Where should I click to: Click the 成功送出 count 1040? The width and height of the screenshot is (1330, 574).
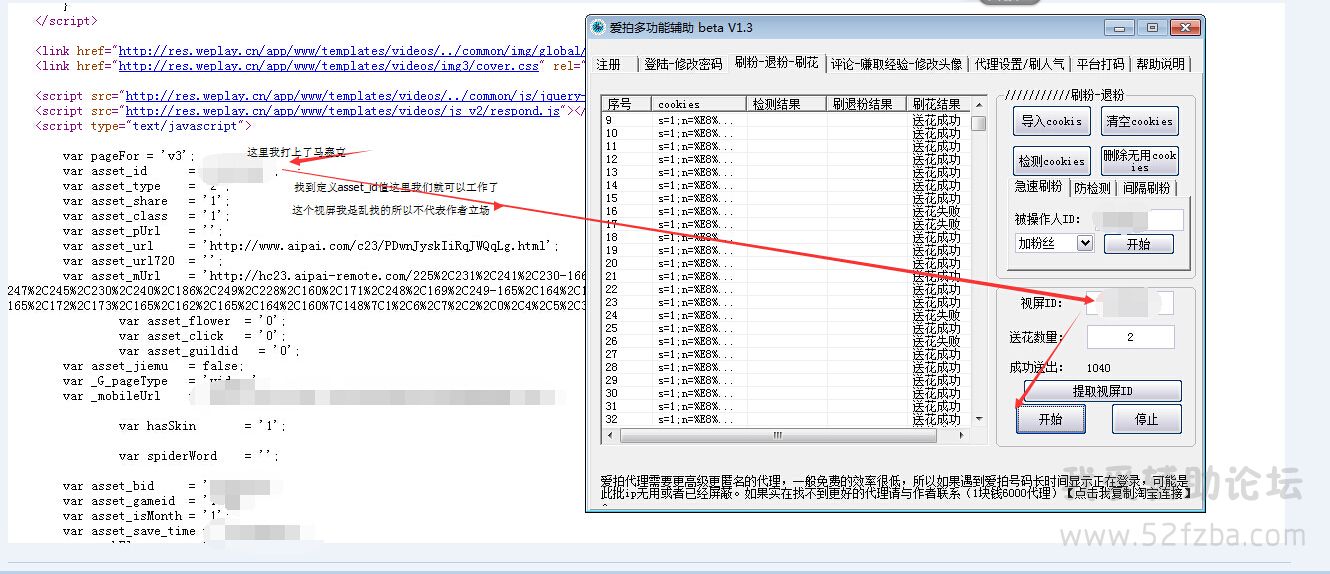point(1098,368)
